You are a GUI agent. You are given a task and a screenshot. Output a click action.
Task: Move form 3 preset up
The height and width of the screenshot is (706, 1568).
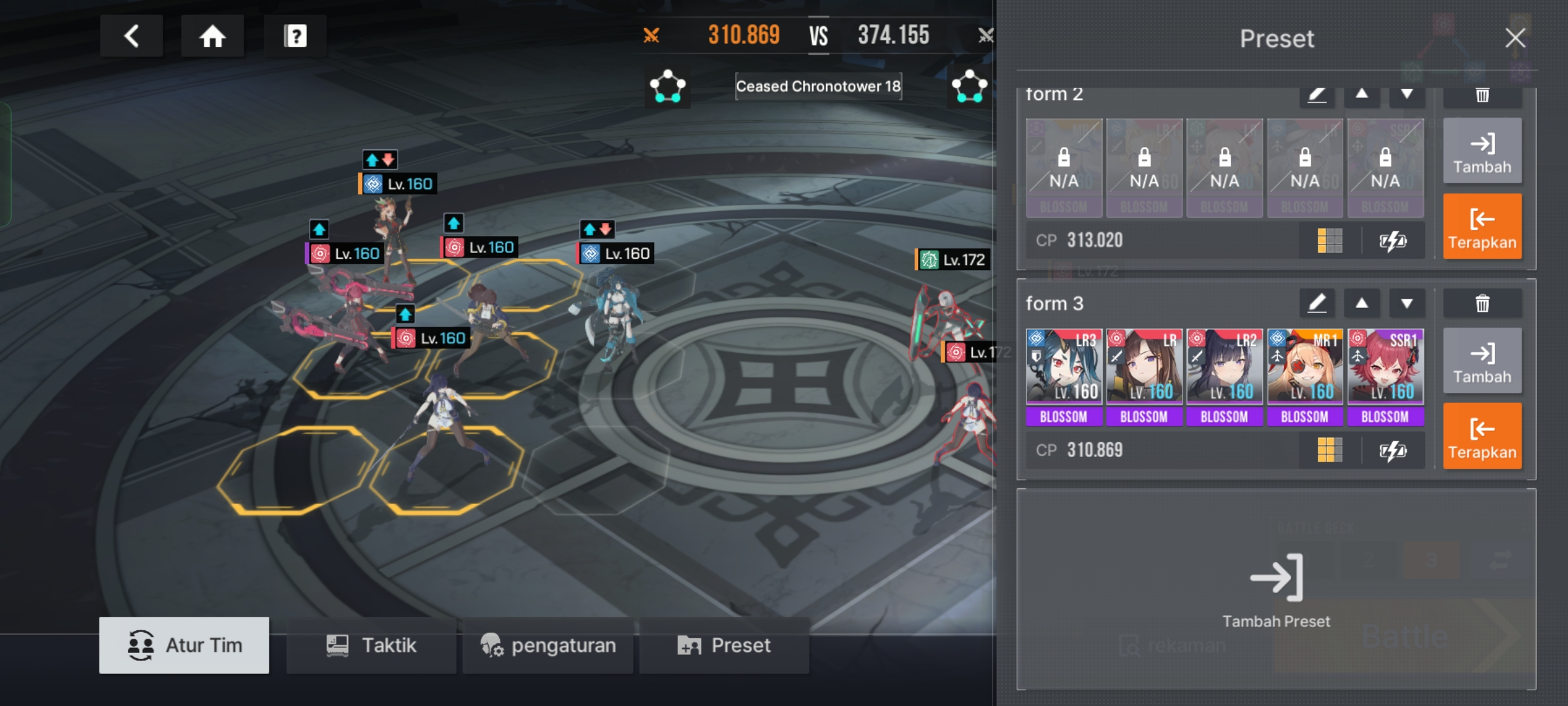tap(1362, 303)
